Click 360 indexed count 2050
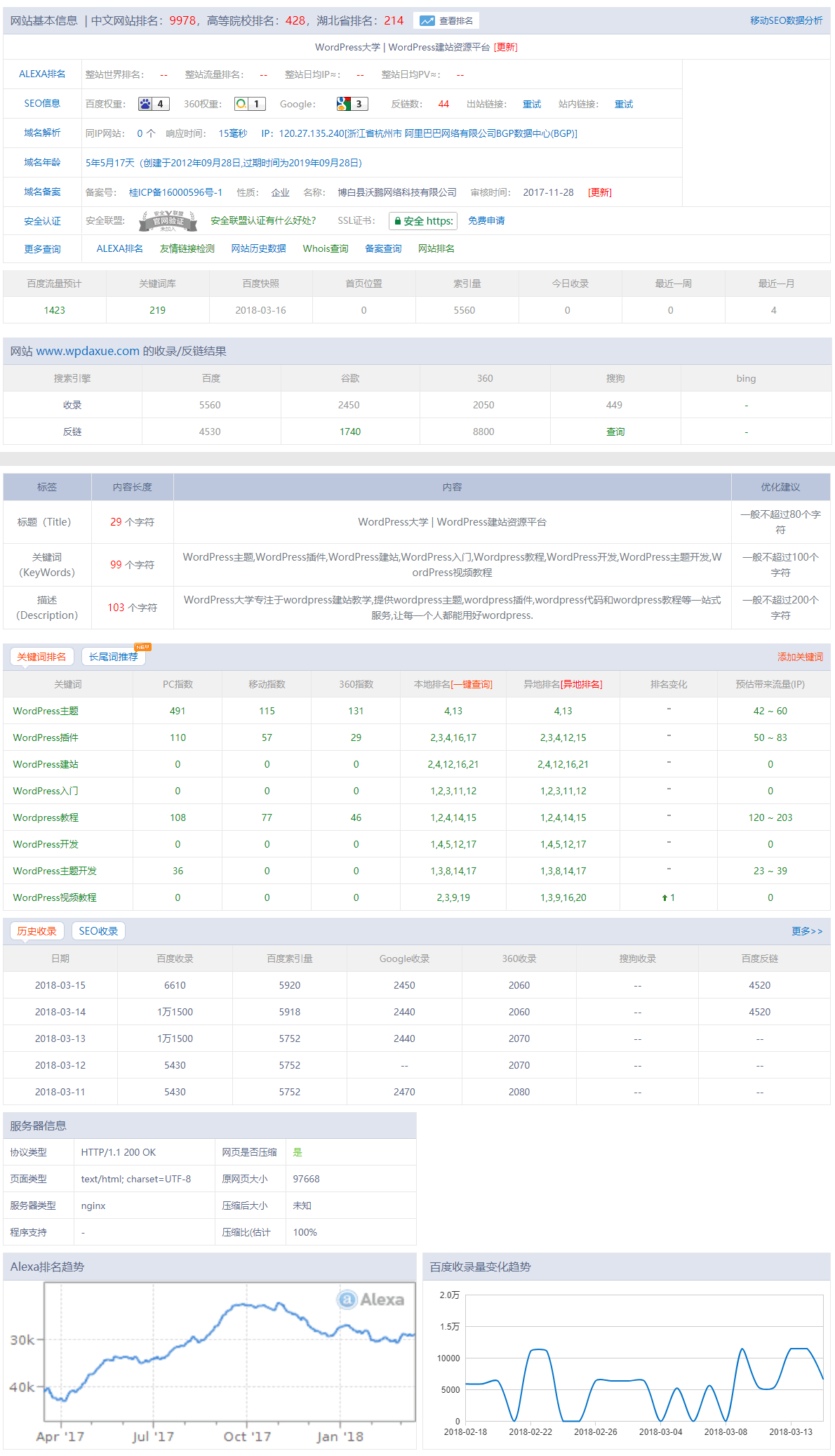The height and width of the screenshot is (1456, 835). 483,405
